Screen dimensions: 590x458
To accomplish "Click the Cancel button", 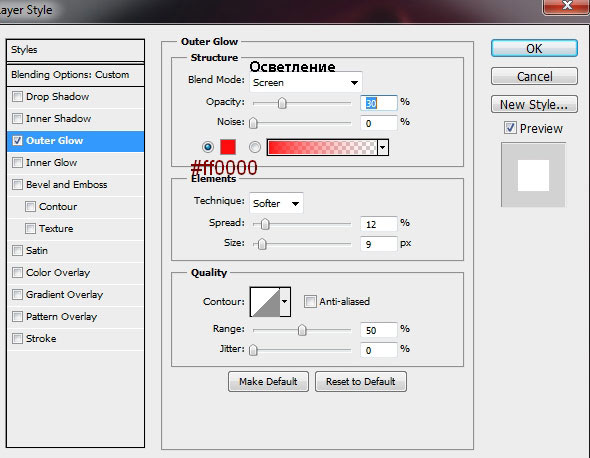I will tap(534, 76).
